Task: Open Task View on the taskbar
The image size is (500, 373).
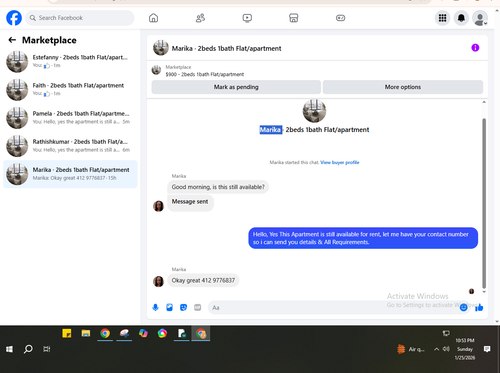Action: pos(47,349)
